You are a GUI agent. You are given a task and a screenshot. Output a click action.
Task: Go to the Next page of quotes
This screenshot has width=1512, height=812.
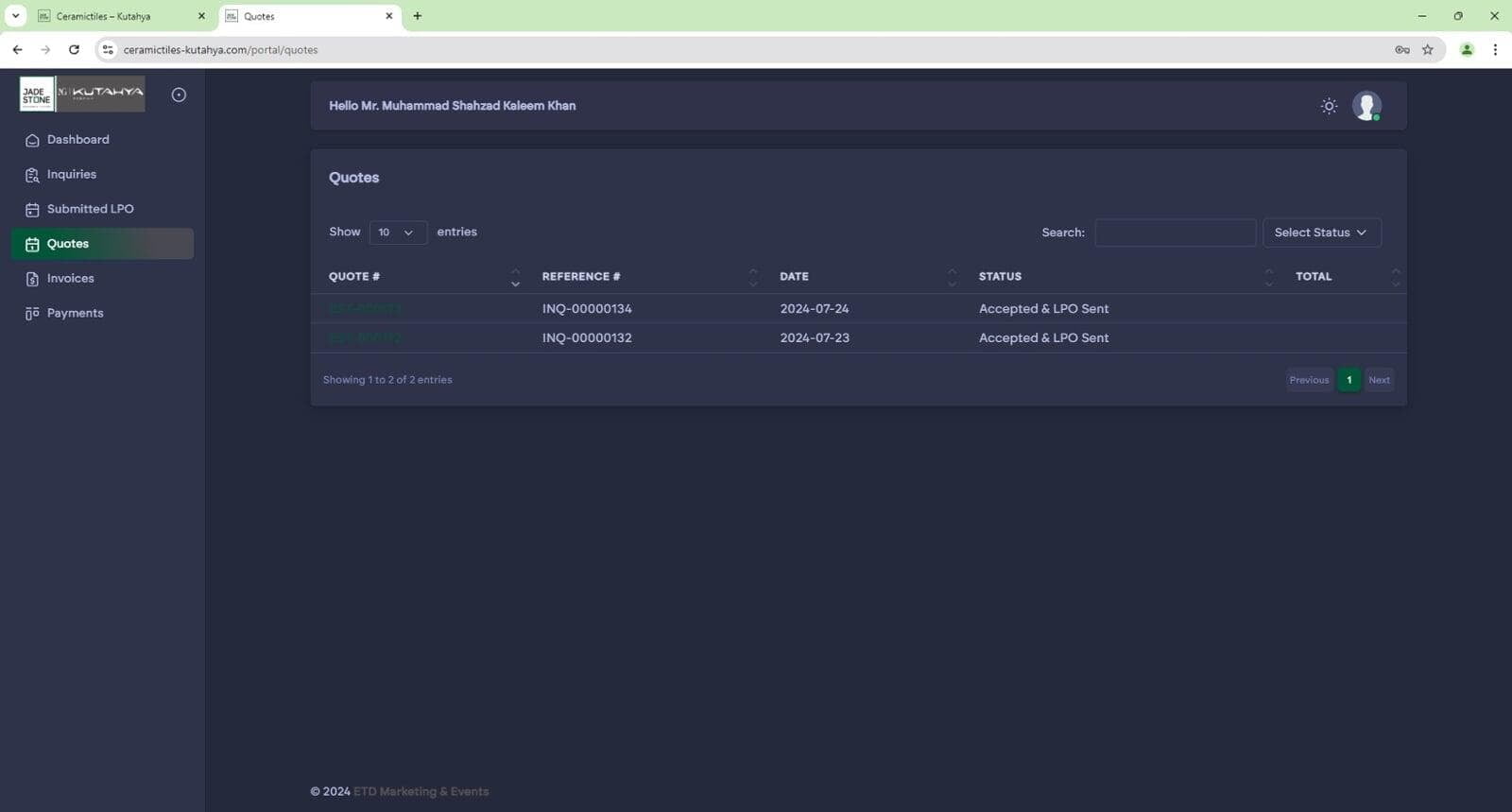(1379, 380)
